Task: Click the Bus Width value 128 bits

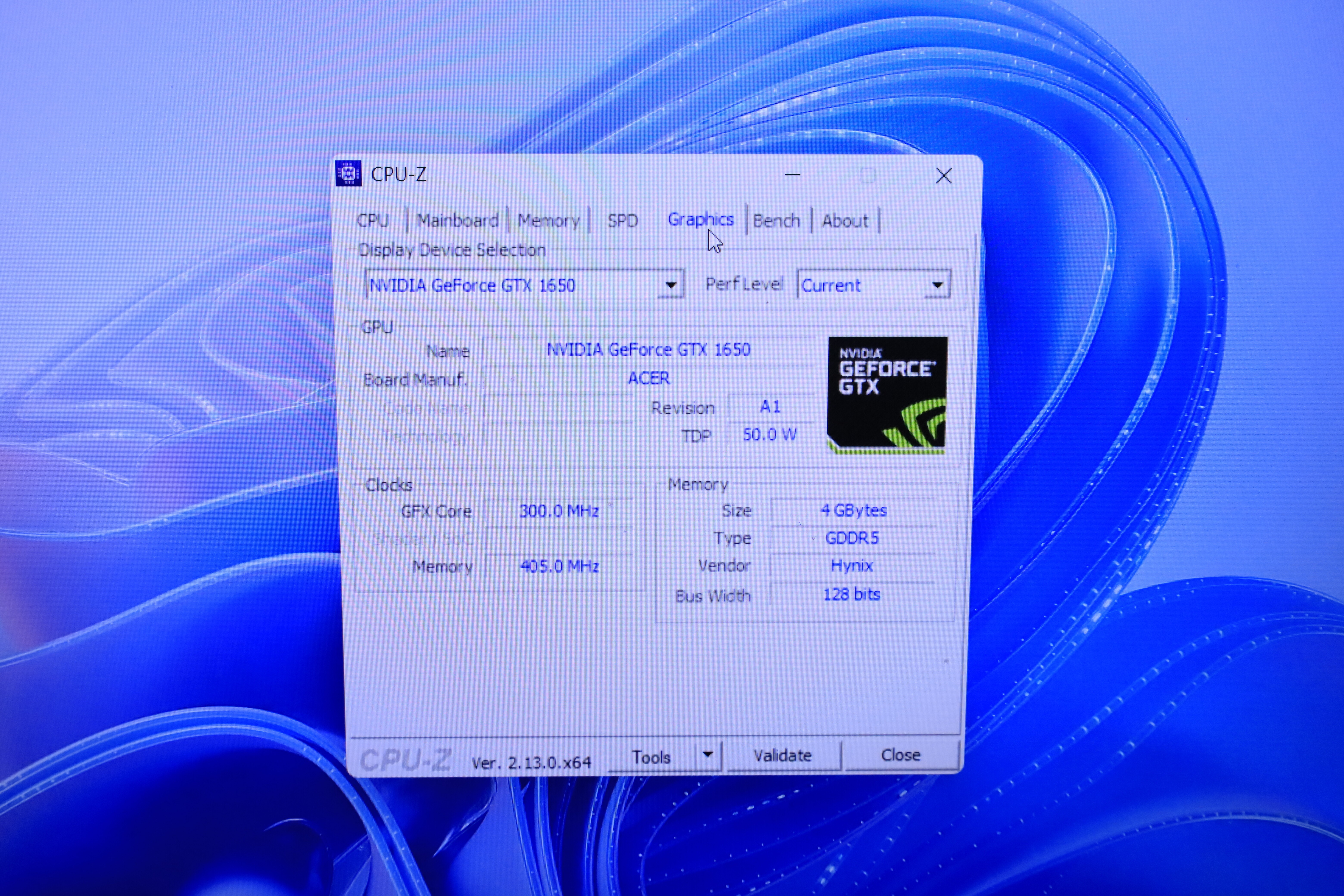Action: click(851, 594)
